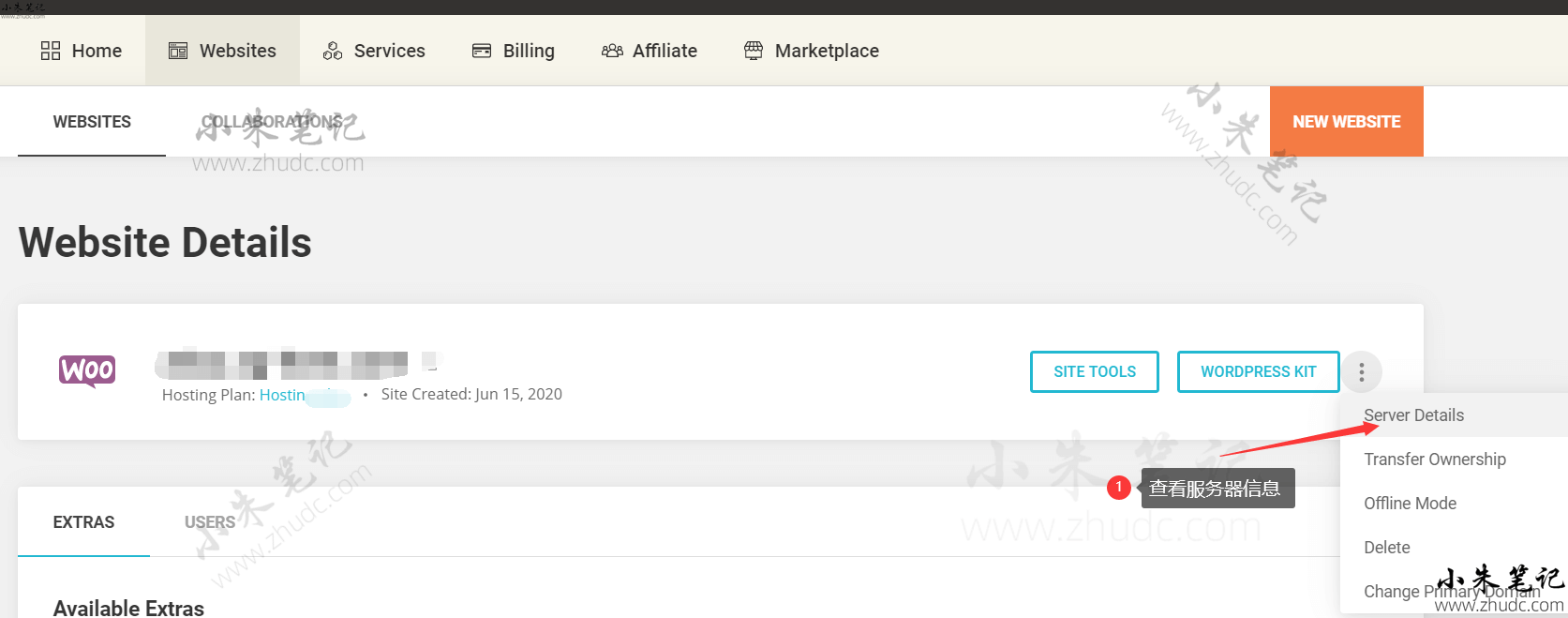Open the Hosting Plan link
This screenshot has height=618, width=1568.
(x=283, y=395)
